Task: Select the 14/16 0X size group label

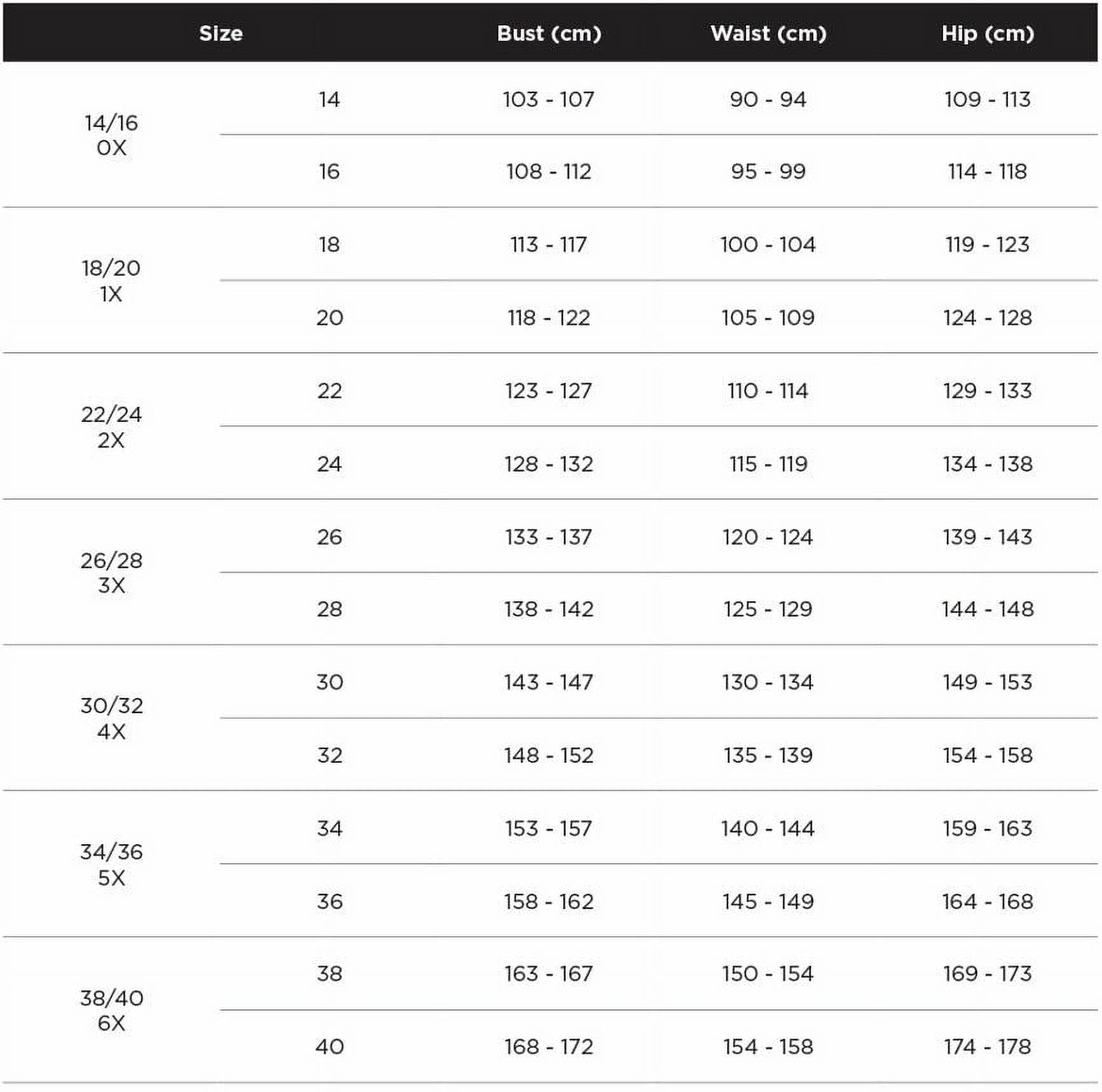Action: 111,135
